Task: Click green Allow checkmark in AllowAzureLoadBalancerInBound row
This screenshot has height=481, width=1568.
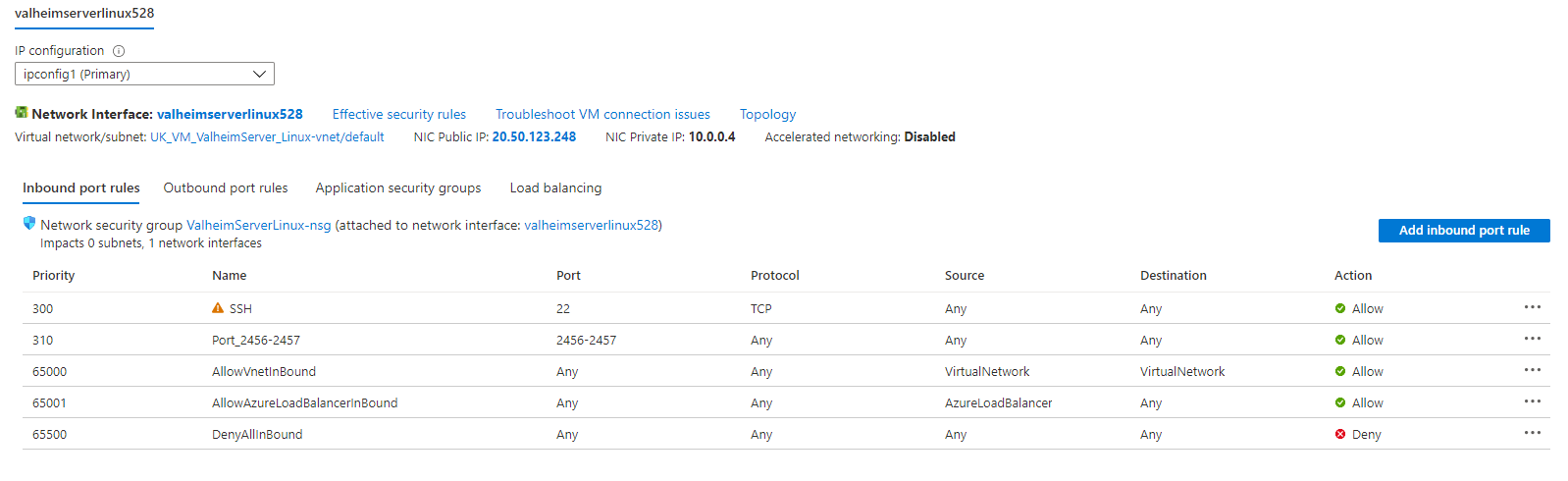Action: pos(1340,402)
